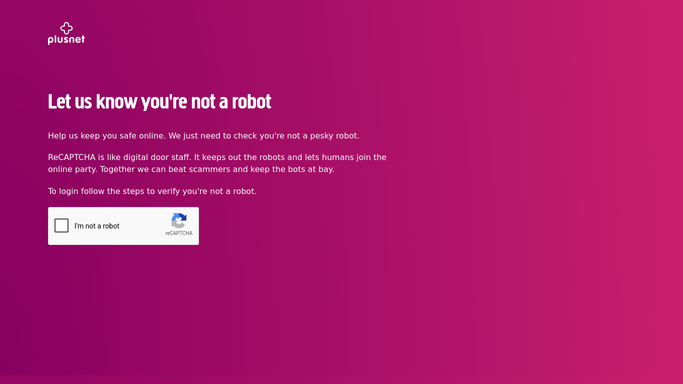Click the "To login follow the steps" sentence

(152, 191)
